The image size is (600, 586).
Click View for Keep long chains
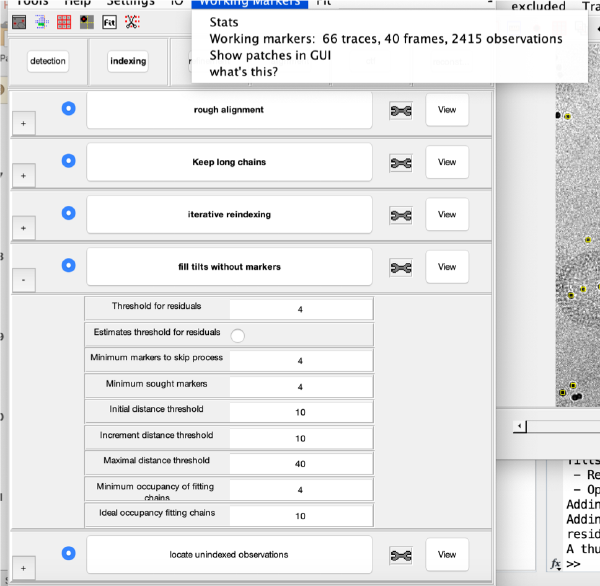coord(447,162)
